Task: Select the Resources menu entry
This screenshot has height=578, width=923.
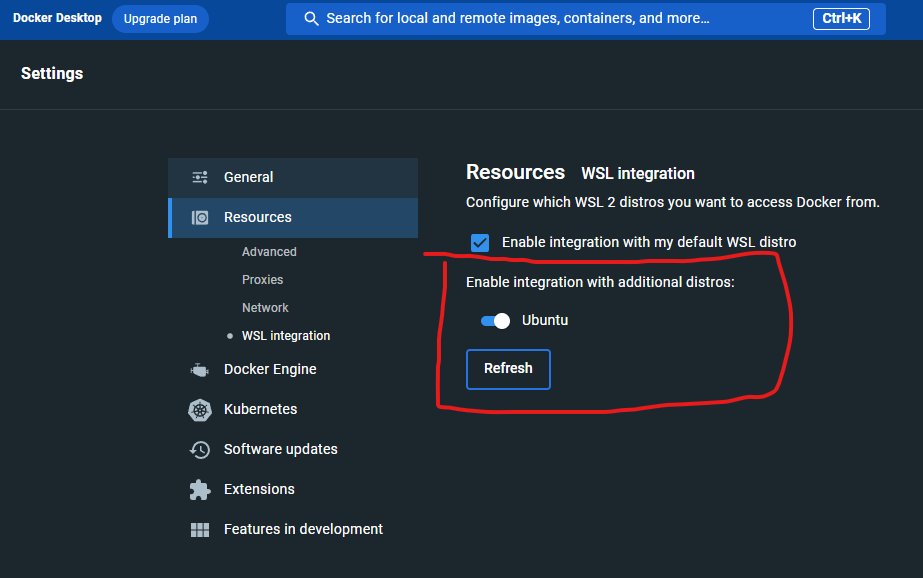Action: (x=258, y=217)
